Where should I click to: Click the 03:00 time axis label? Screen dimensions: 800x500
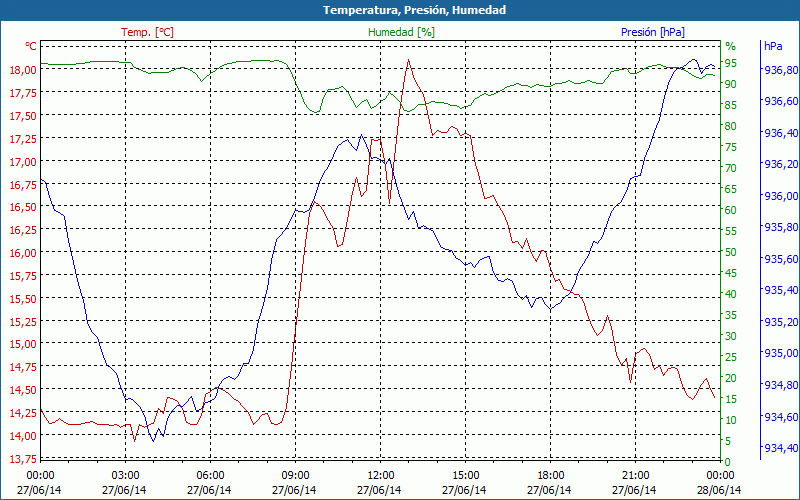[126, 475]
